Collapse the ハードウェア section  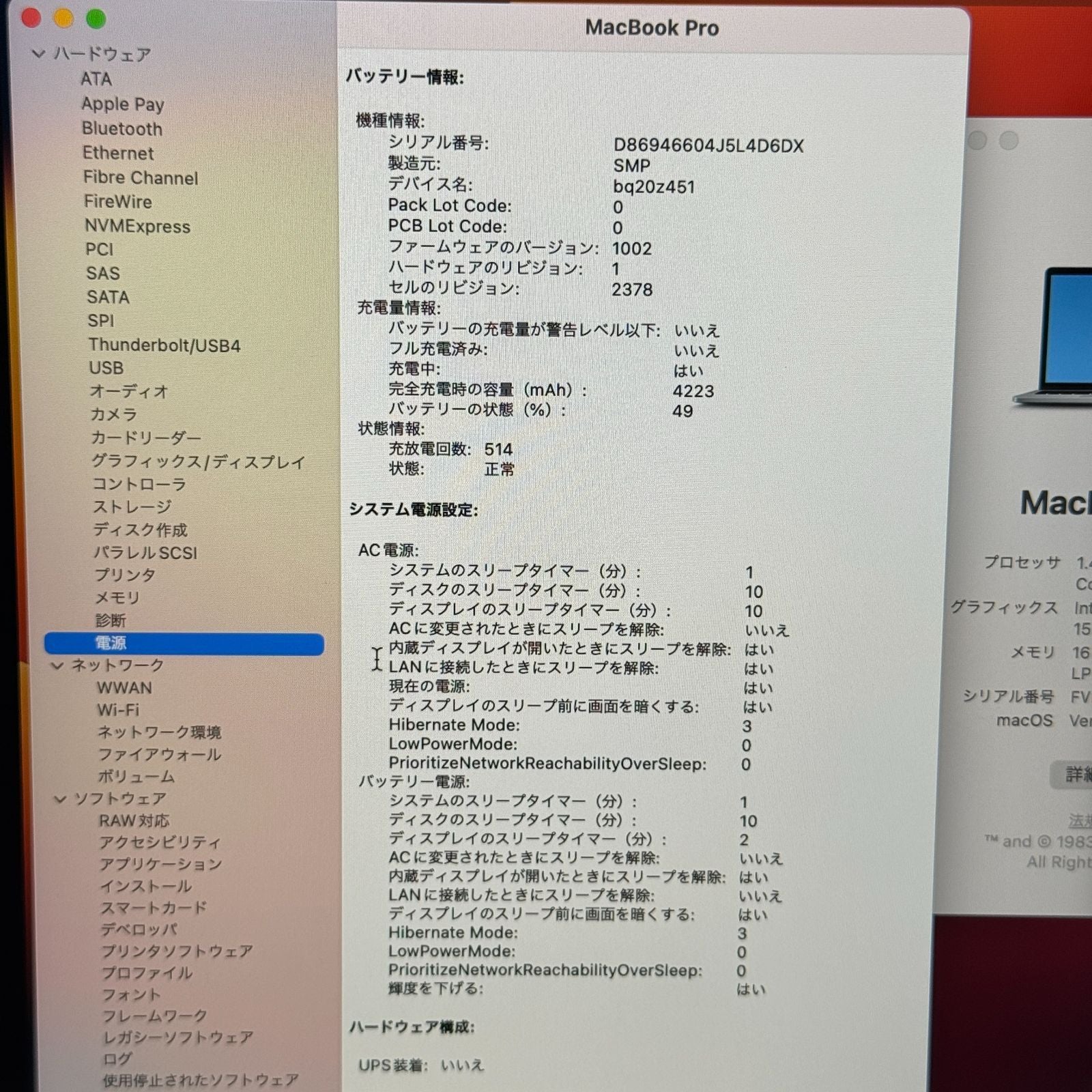[38, 54]
